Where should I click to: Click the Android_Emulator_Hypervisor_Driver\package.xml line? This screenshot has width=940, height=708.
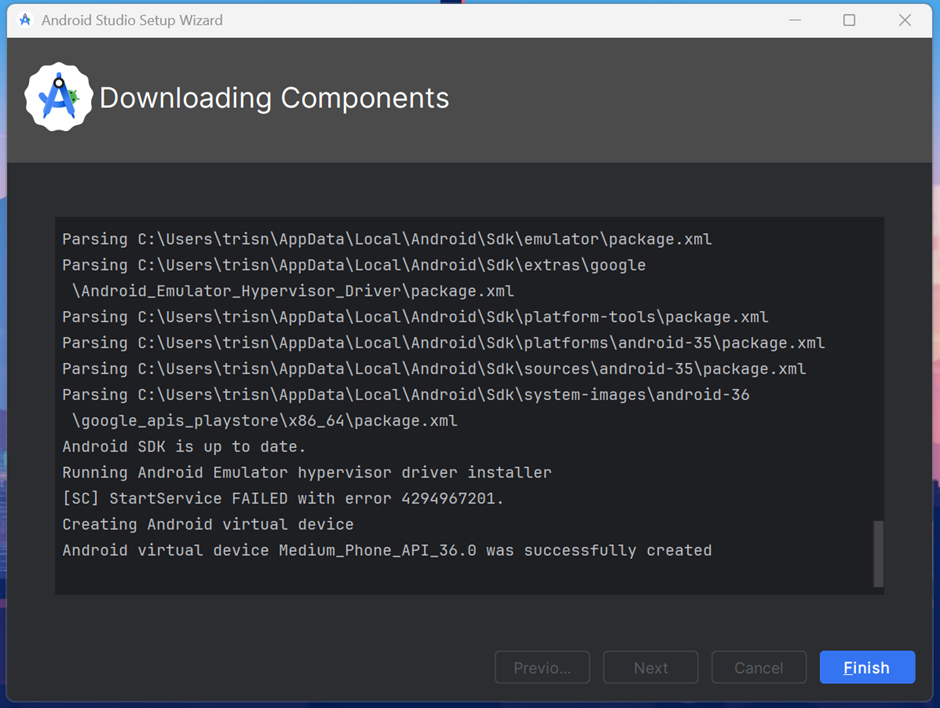click(293, 291)
